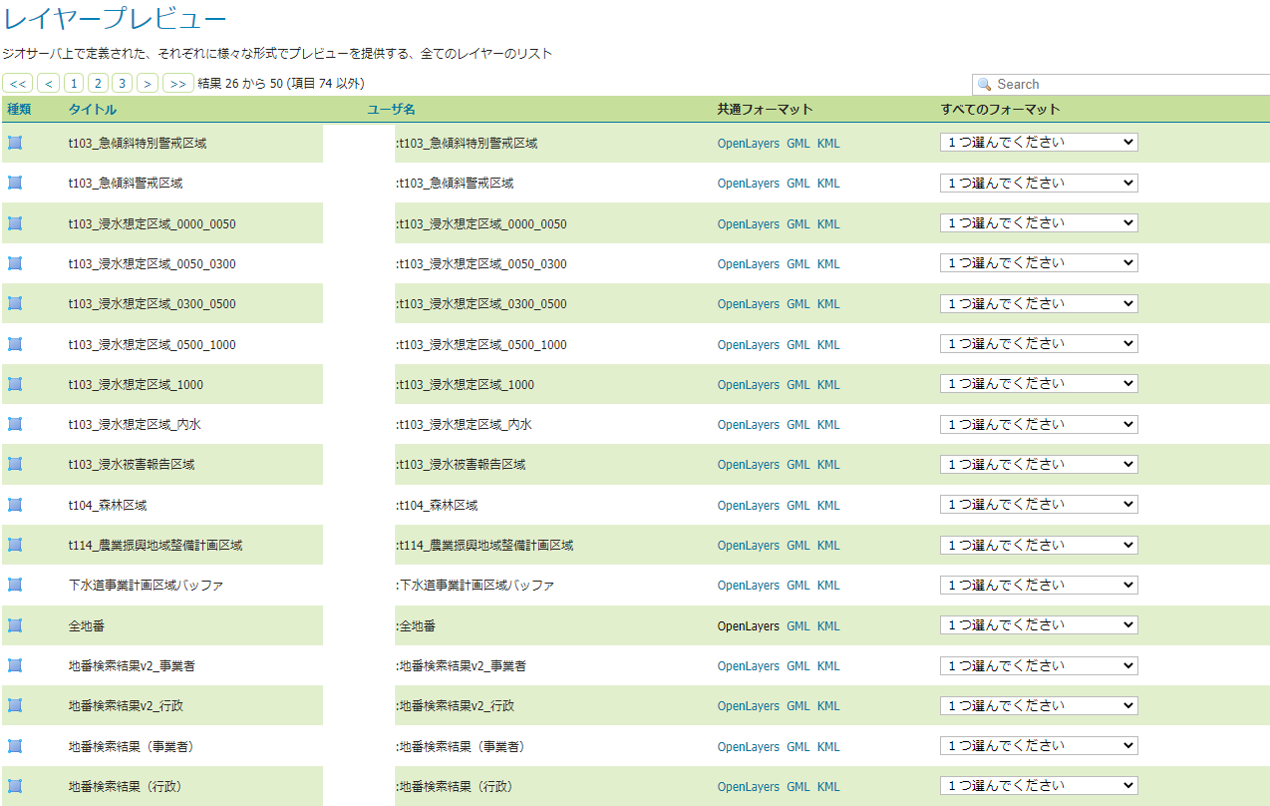The image size is (1270, 806).
Task: Click the icon beside 地番検索結果v2_事業者
Action: pos(15,666)
